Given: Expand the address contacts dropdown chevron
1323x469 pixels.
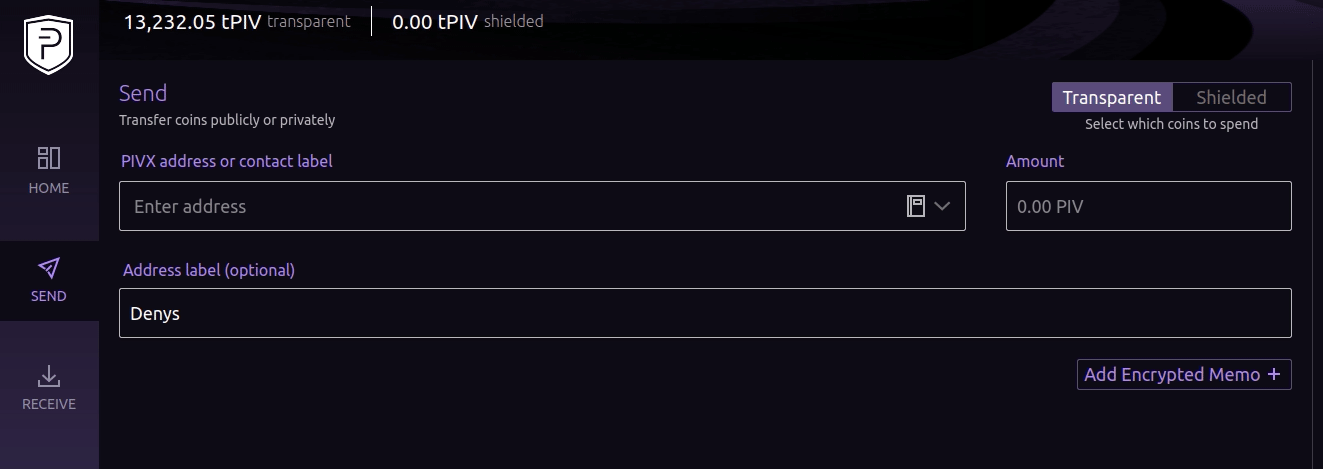Looking at the screenshot, I should [x=943, y=206].
